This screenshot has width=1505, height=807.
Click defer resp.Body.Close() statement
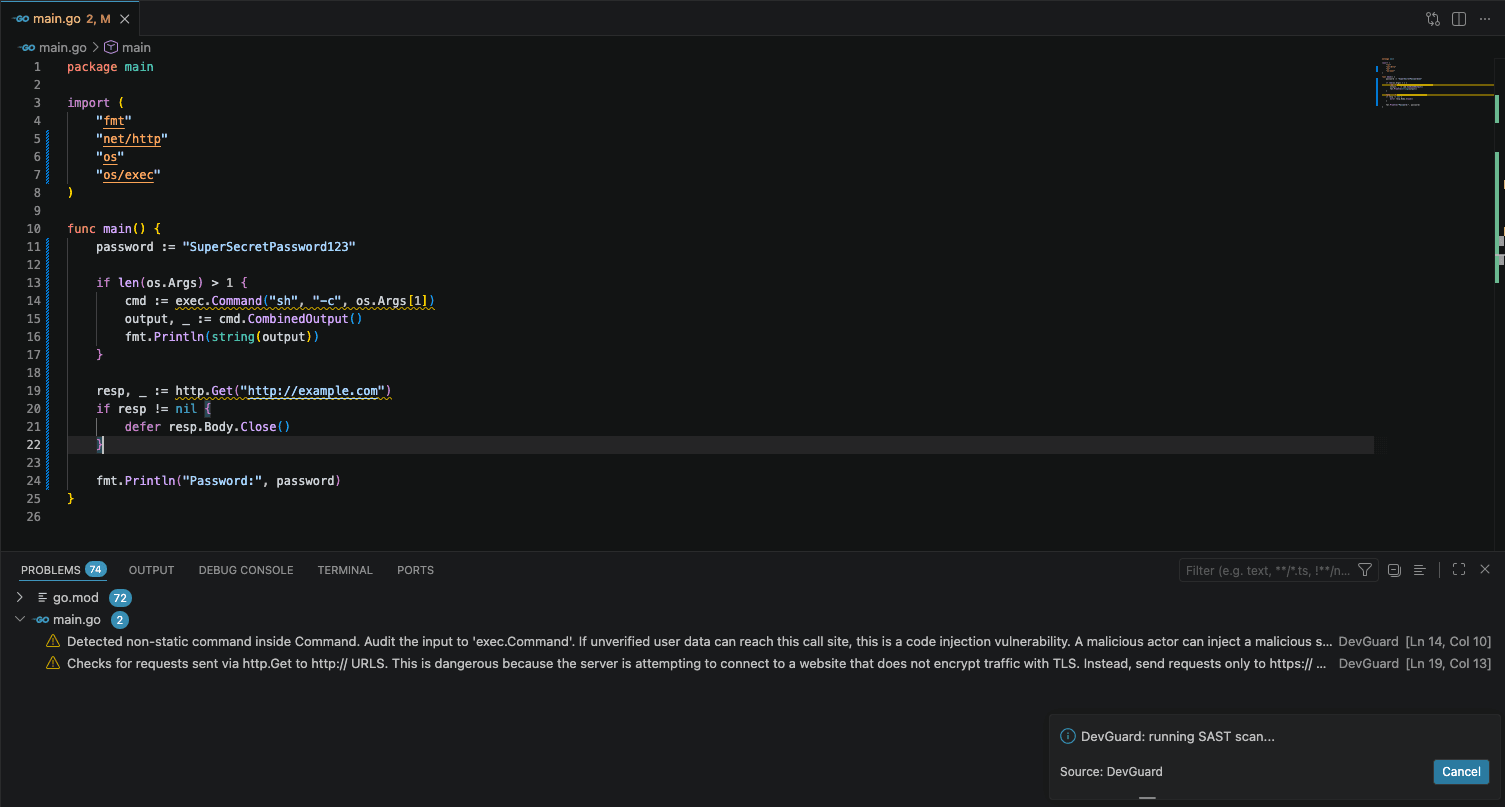click(x=207, y=427)
